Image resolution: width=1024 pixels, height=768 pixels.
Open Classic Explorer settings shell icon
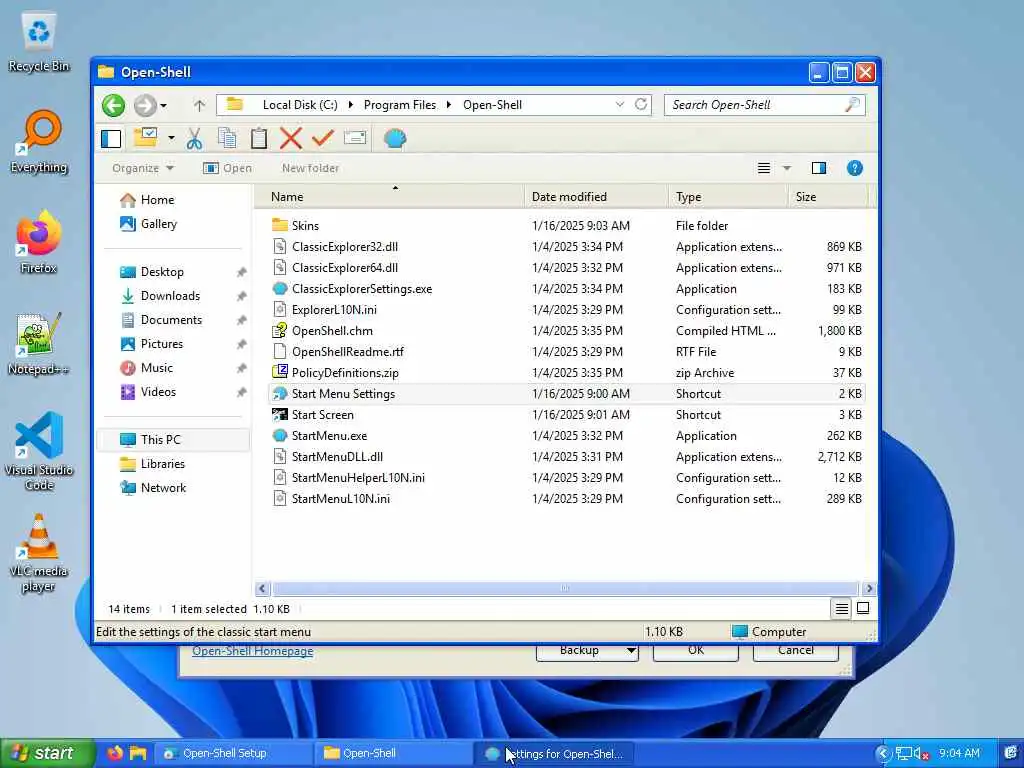[395, 138]
